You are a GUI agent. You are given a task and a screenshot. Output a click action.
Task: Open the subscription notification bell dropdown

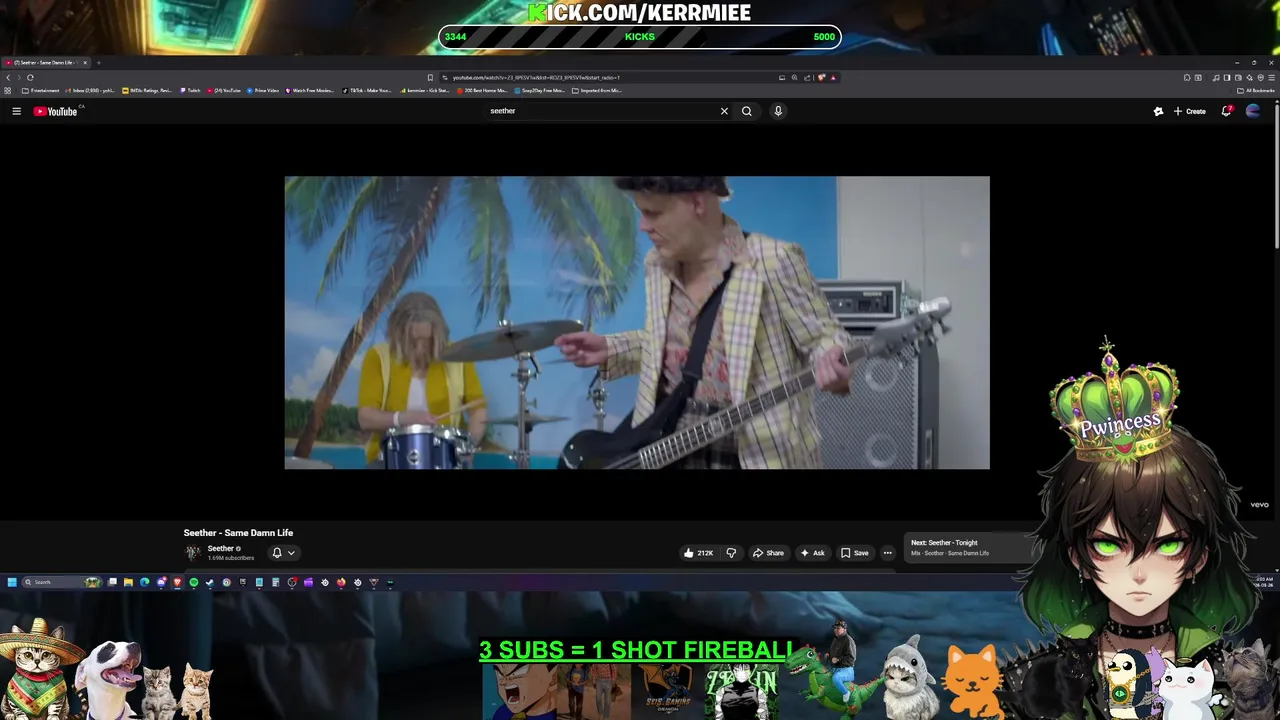[x=283, y=552]
